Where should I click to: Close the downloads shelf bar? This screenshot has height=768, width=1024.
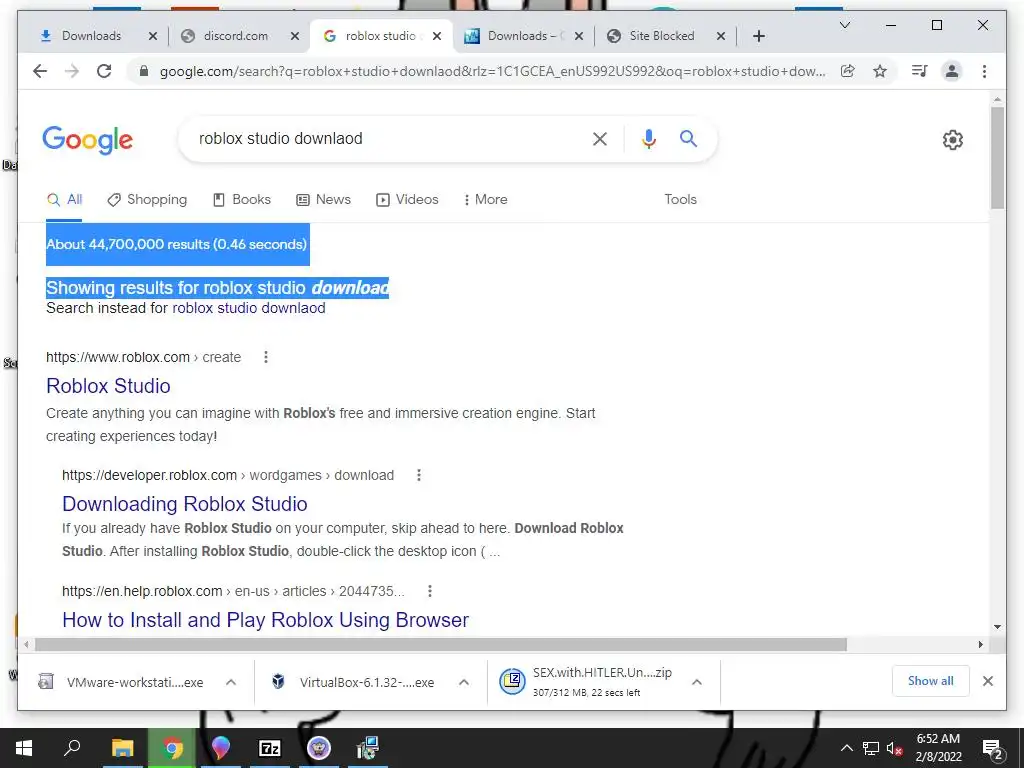(988, 681)
